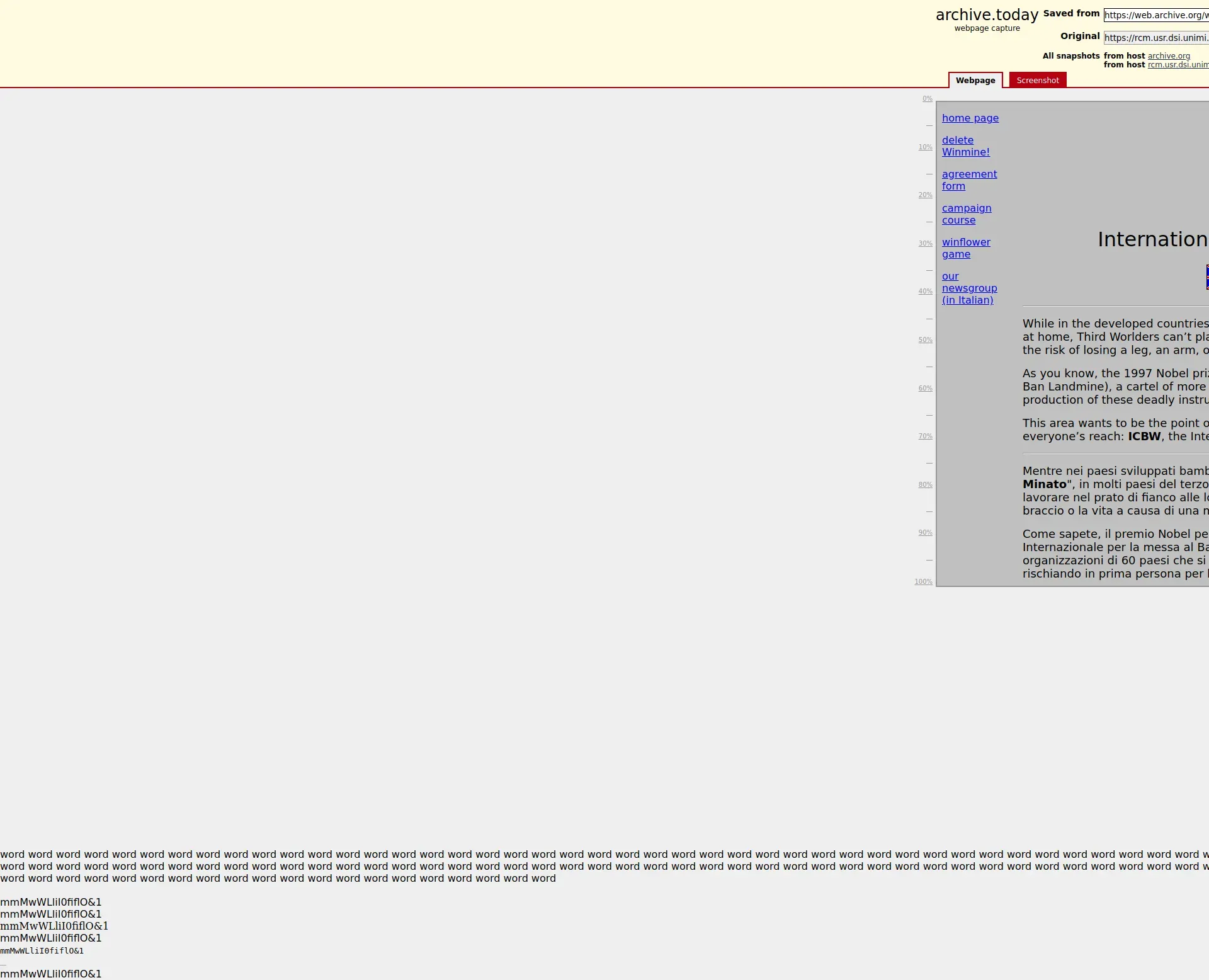Jump to 30% scroll marker
The height and width of the screenshot is (980, 1209).
(x=925, y=244)
